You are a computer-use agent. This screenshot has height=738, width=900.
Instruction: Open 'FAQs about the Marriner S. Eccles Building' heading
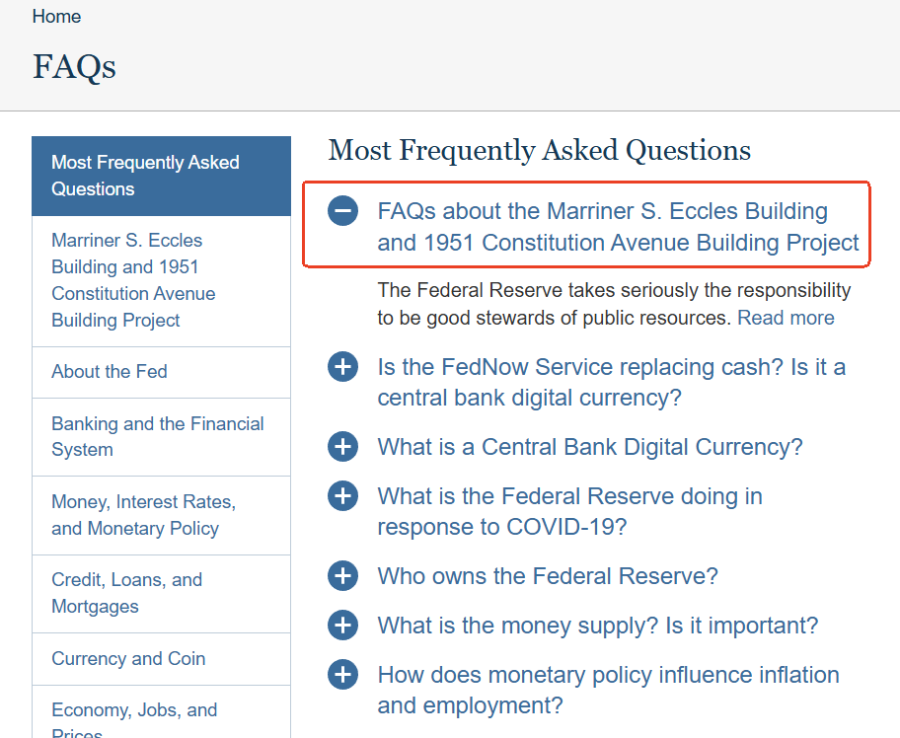618,227
